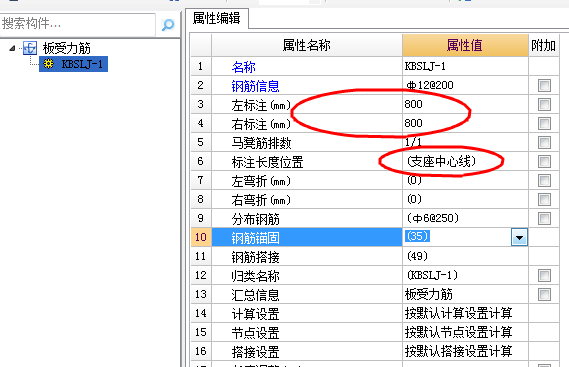The width and height of the screenshot is (569, 367).
Task: Focus the 搜索构件 search box
Action: click(78, 24)
